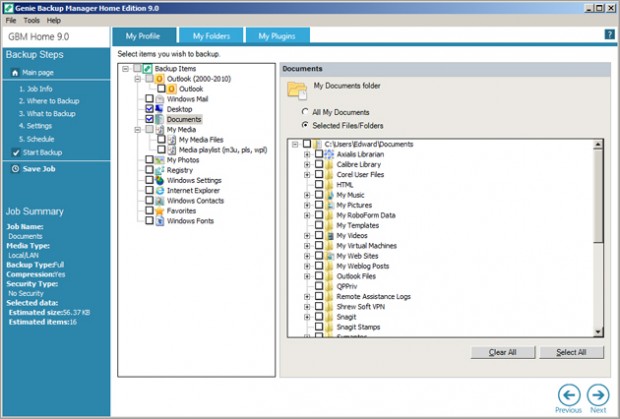Screen dimensions: 620x419
Task: Expand the My Music folder node
Action: coord(306,195)
